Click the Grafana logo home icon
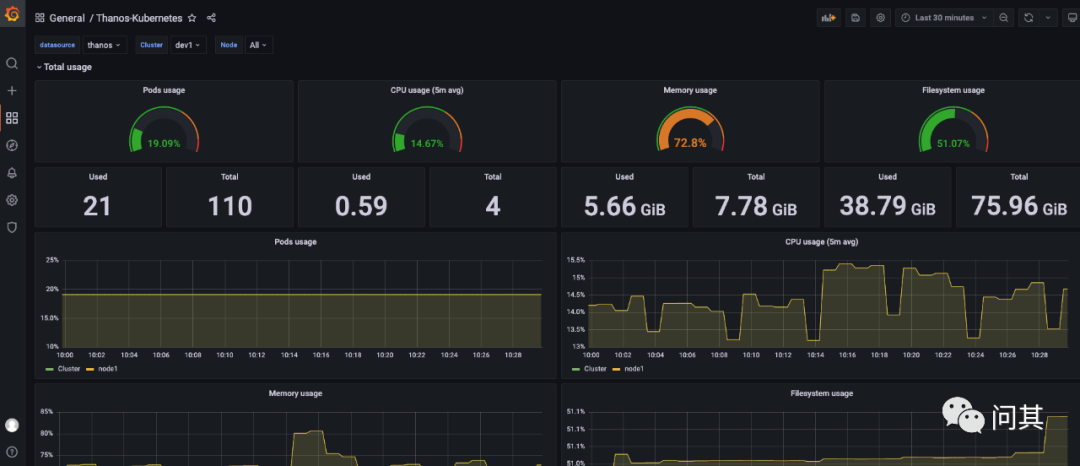Screen dimensions: 1080x466 point(12,15)
